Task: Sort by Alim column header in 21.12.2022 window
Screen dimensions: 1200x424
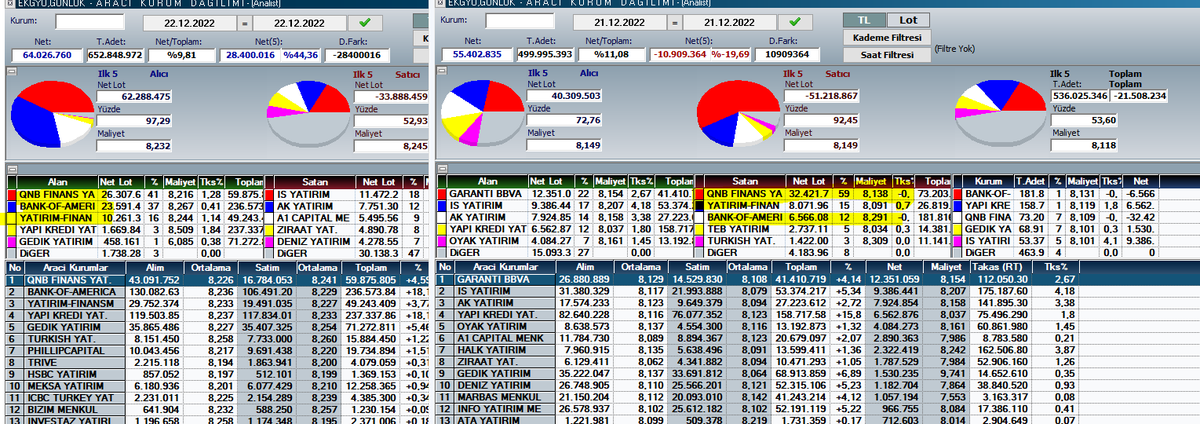Action: 584,268
